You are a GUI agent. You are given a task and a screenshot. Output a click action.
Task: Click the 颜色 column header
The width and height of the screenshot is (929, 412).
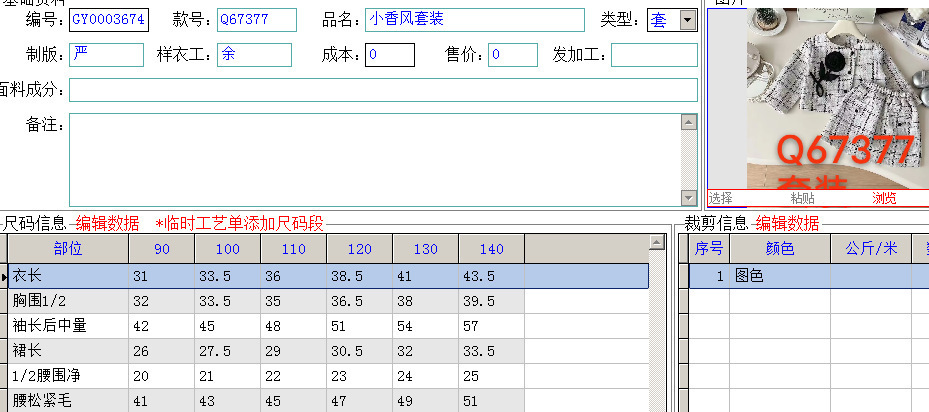[780, 248]
